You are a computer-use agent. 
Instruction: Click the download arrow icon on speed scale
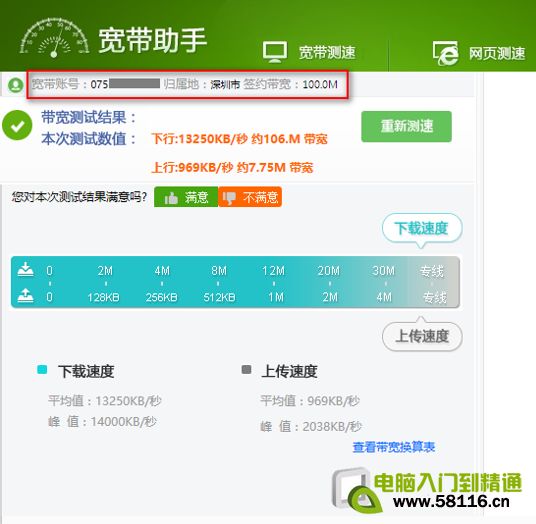[x=26, y=269]
